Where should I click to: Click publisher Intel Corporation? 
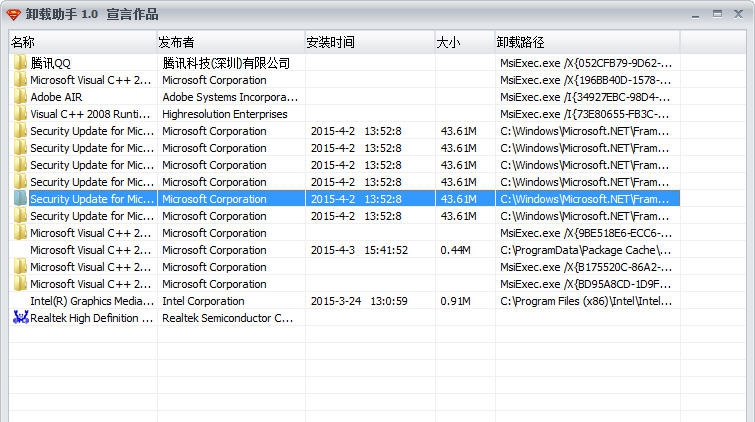[x=203, y=301]
